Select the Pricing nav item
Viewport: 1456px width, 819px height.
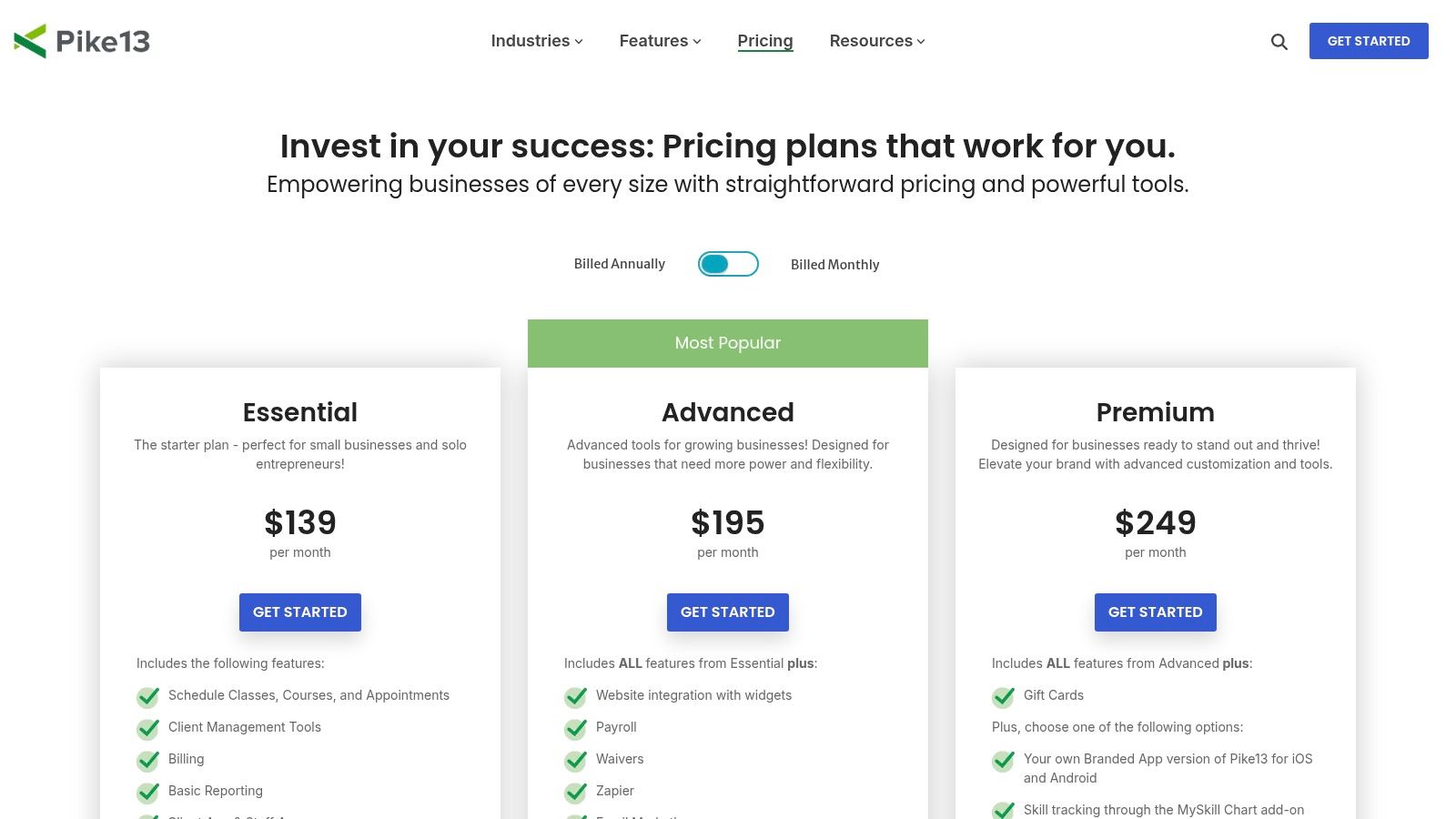click(765, 41)
